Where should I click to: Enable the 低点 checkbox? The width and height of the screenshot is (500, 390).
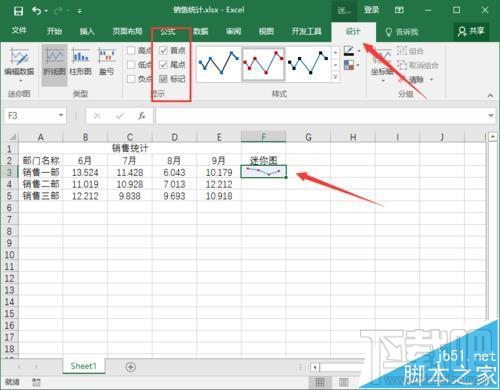(131, 65)
